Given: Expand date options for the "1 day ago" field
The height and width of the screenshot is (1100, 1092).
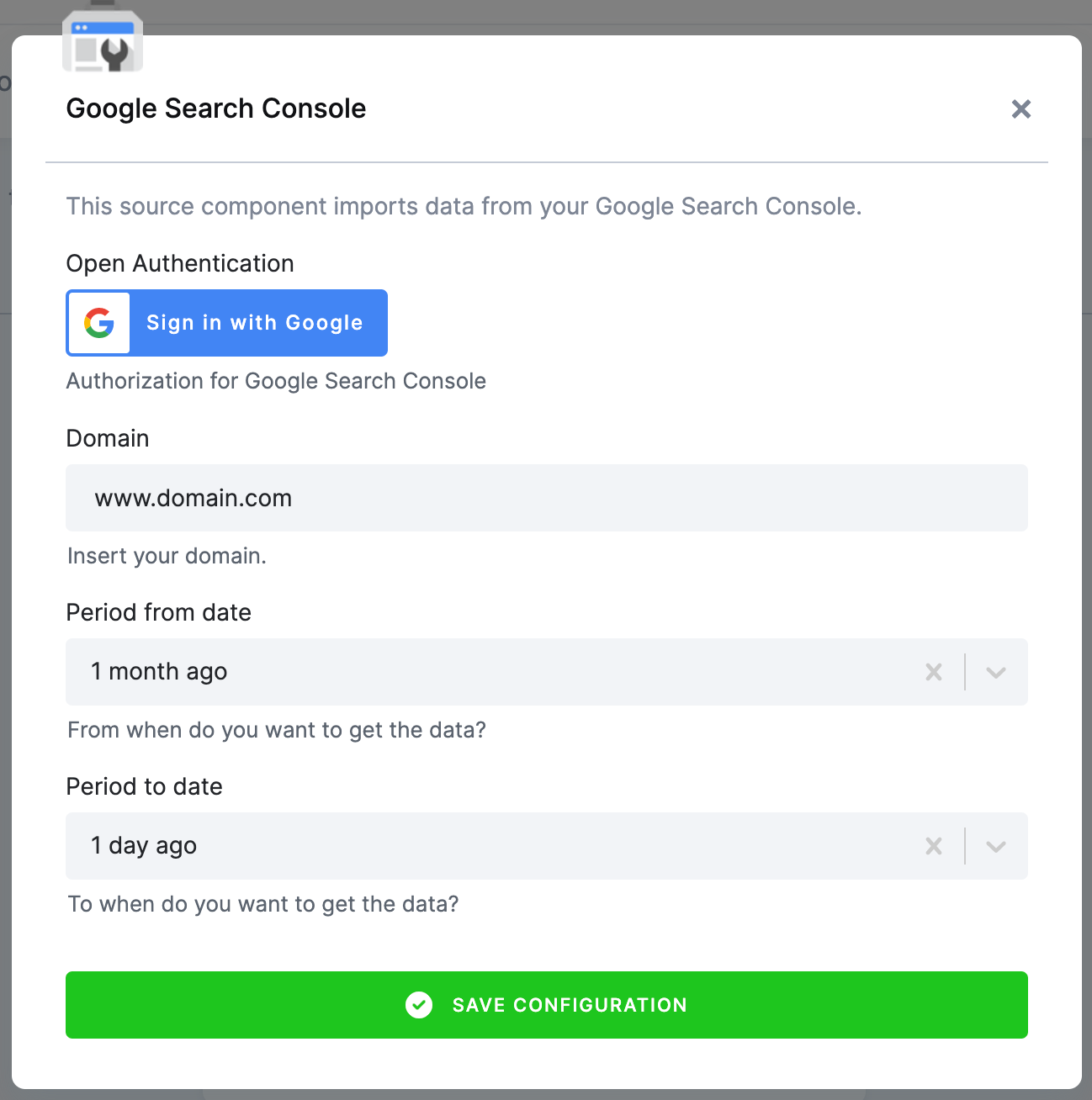Looking at the screenshot, I should click(996, 846).
